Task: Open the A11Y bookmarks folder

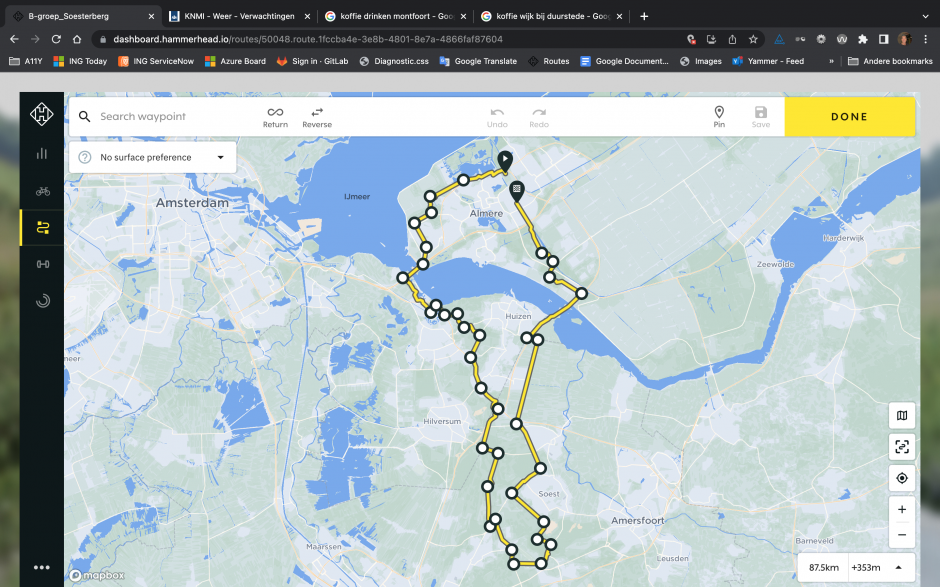Action: [x=26, y=61]
